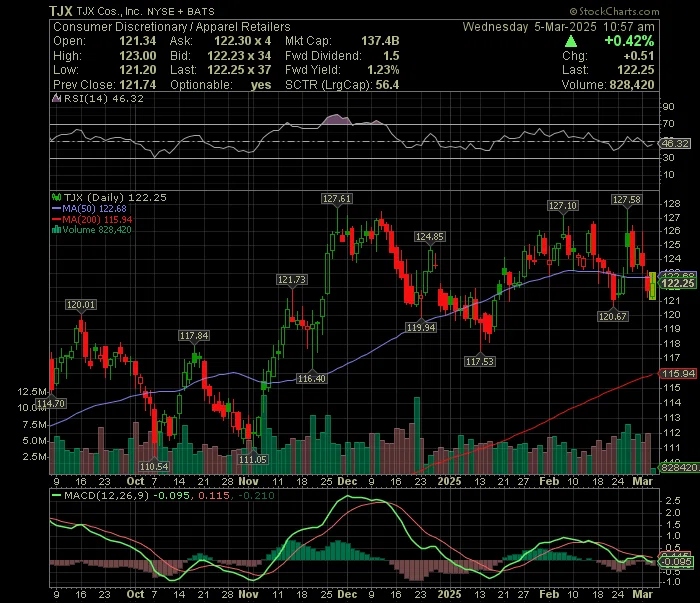Click the Volume bars legend icon
Image resolution: width=700 pixels, height=603 pixels.
pyautogui.click(x=57, y=230)
